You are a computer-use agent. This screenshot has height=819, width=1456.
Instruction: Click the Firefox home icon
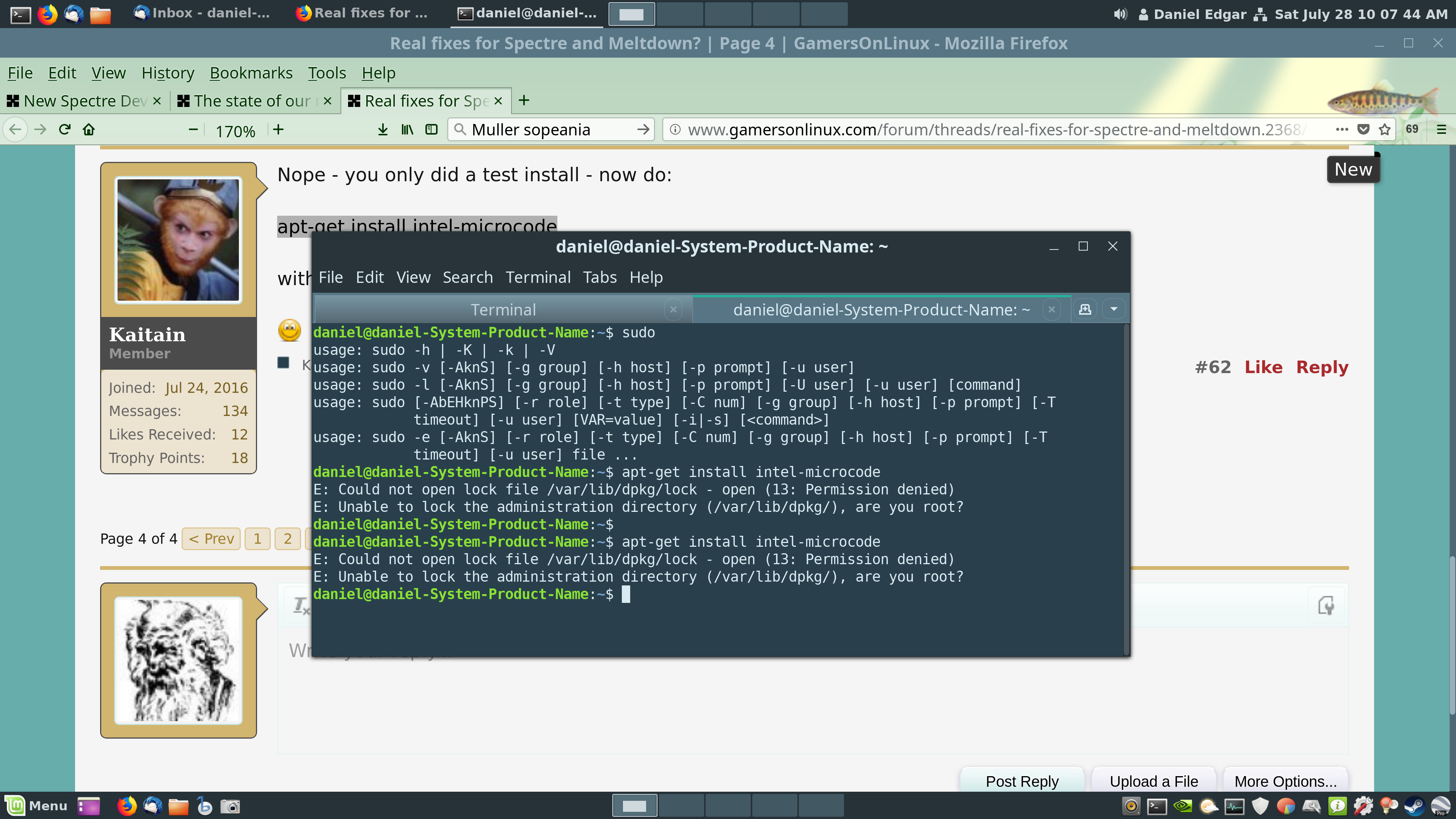point(89,129)
